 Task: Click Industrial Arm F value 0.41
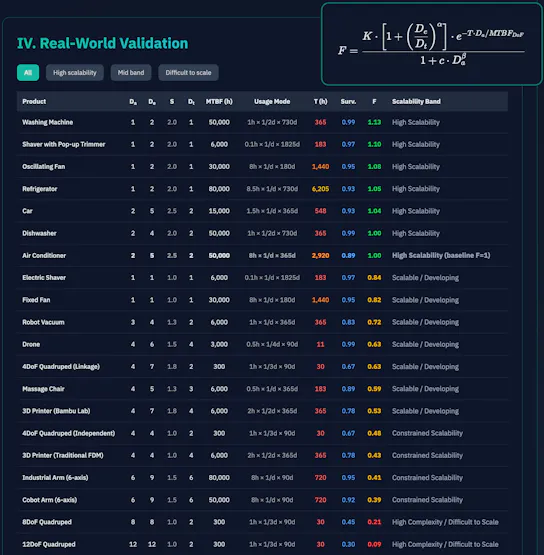coord(374,477)
